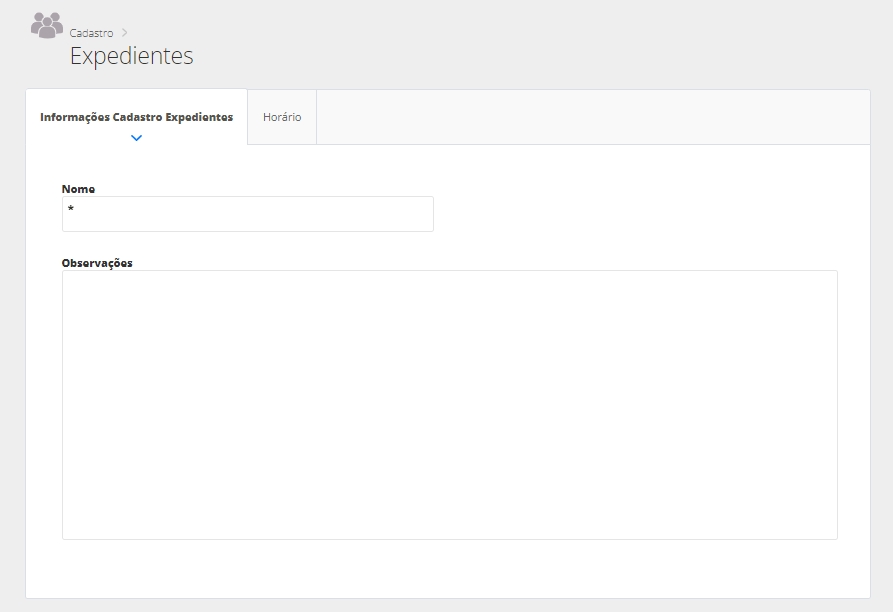
Task: Click the empty tab strip beside Horário
Action: (x=590, y=117)
